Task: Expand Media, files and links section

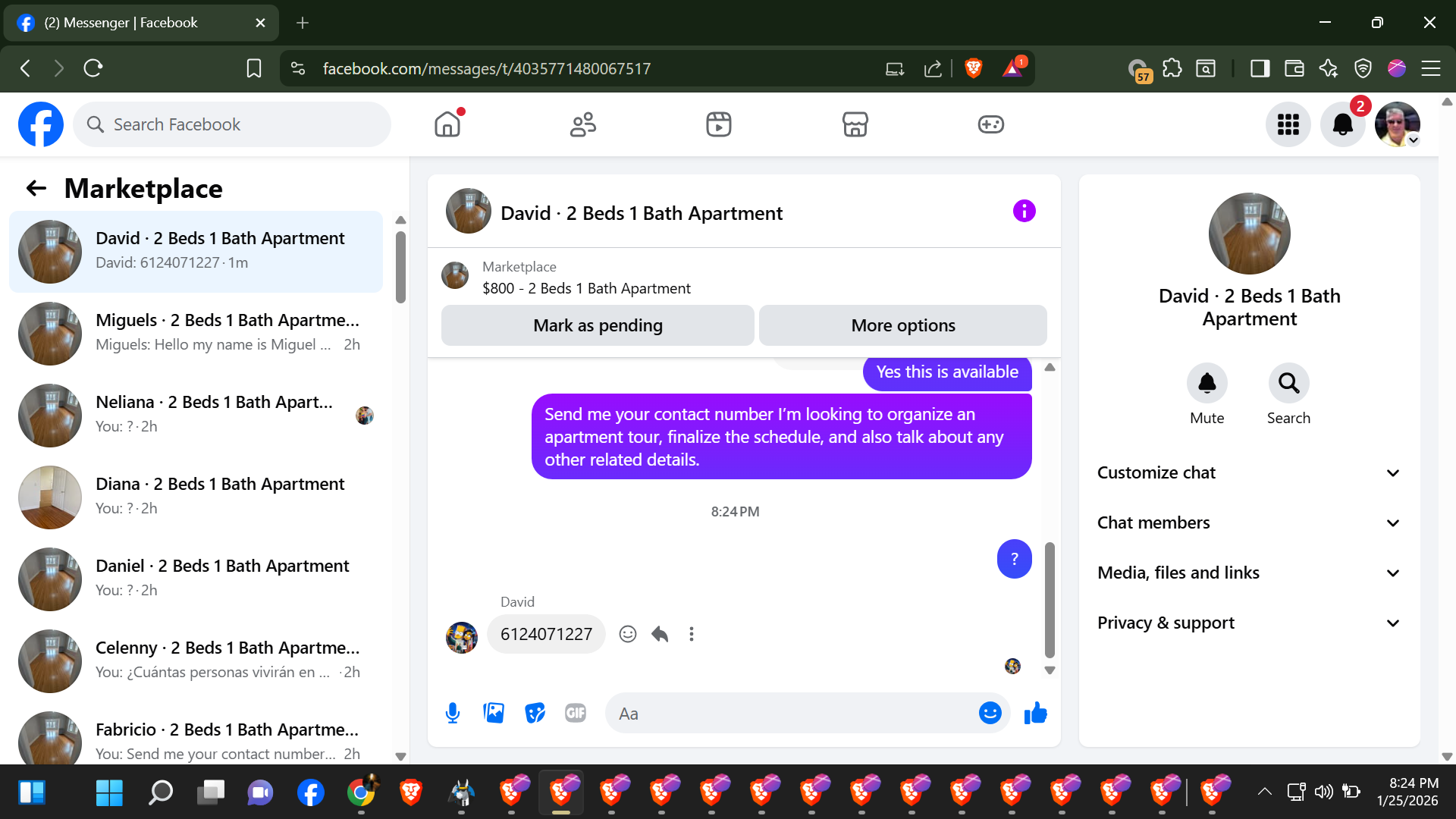Action: click(1249, 573)
